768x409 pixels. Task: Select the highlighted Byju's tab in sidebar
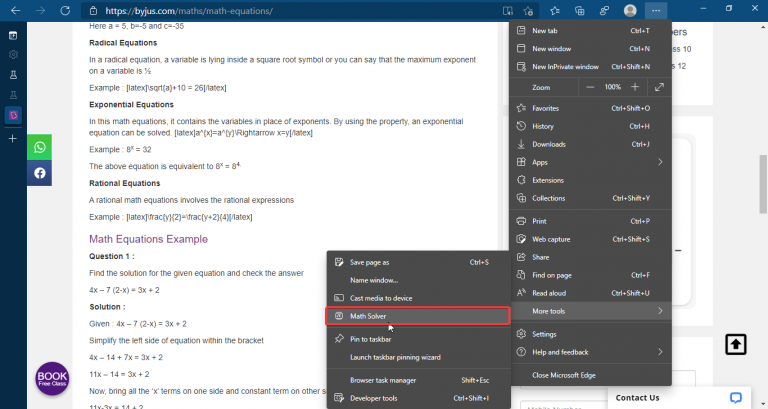pyautogui.click(x=13, y=115)
